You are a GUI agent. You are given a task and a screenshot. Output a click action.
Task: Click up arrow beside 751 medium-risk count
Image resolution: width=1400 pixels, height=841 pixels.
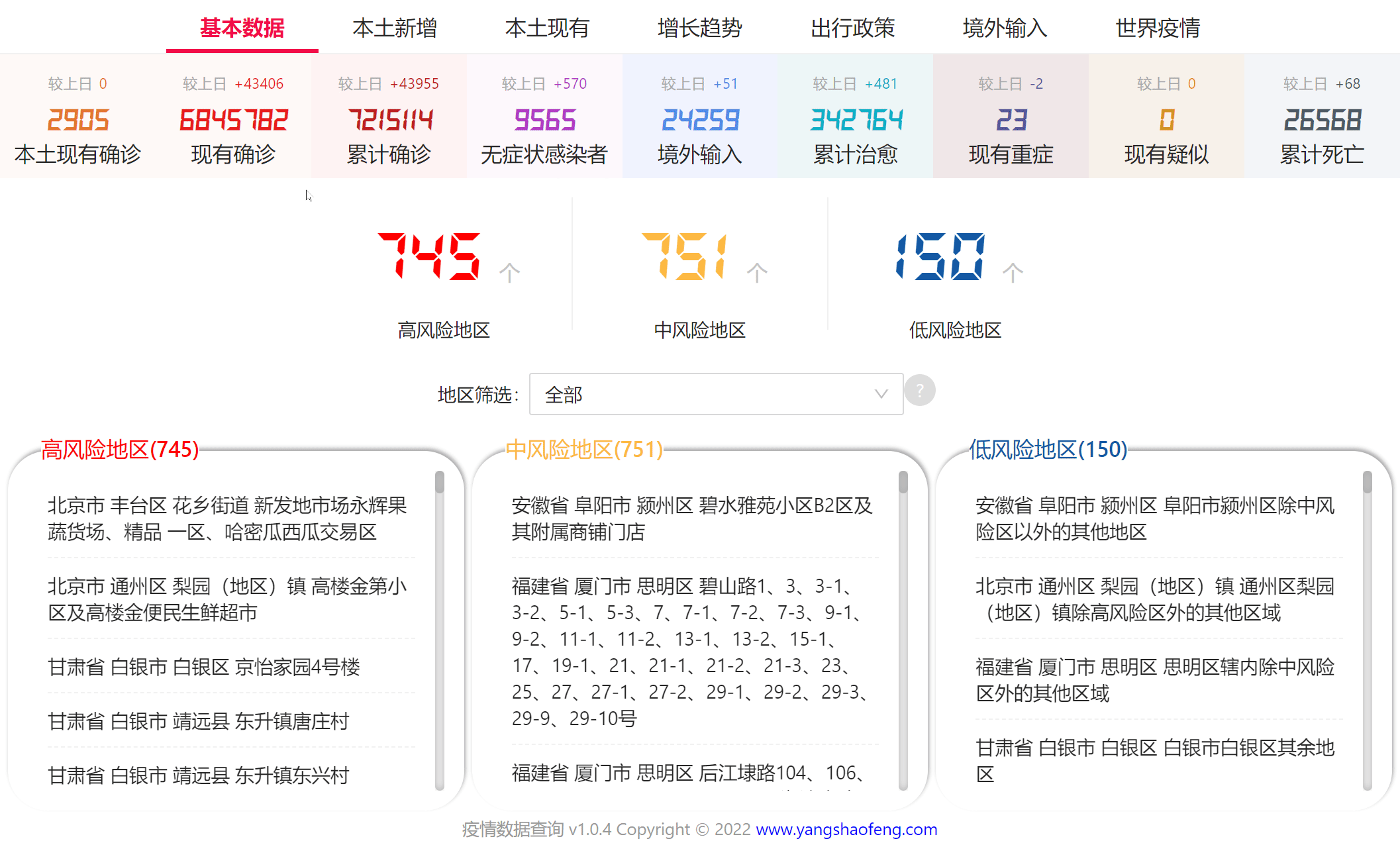pyautogui.click(x=757, y=272)
